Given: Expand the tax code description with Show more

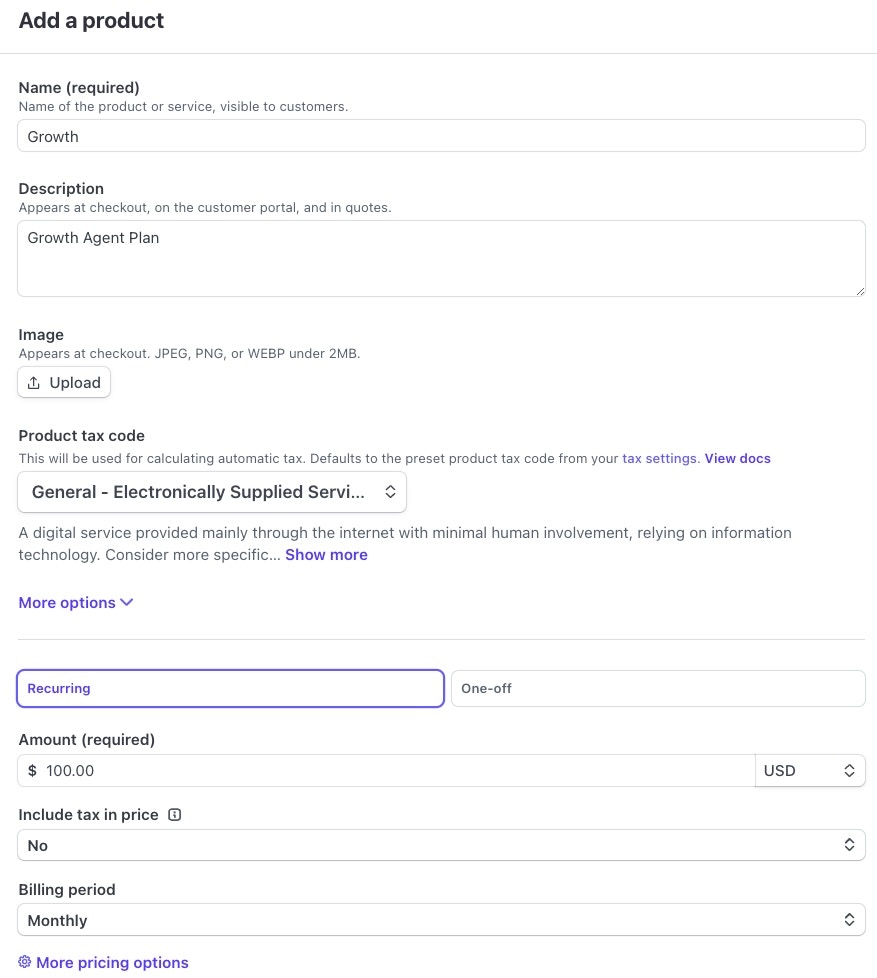Looking at the screenshot, I should [326, 554].
